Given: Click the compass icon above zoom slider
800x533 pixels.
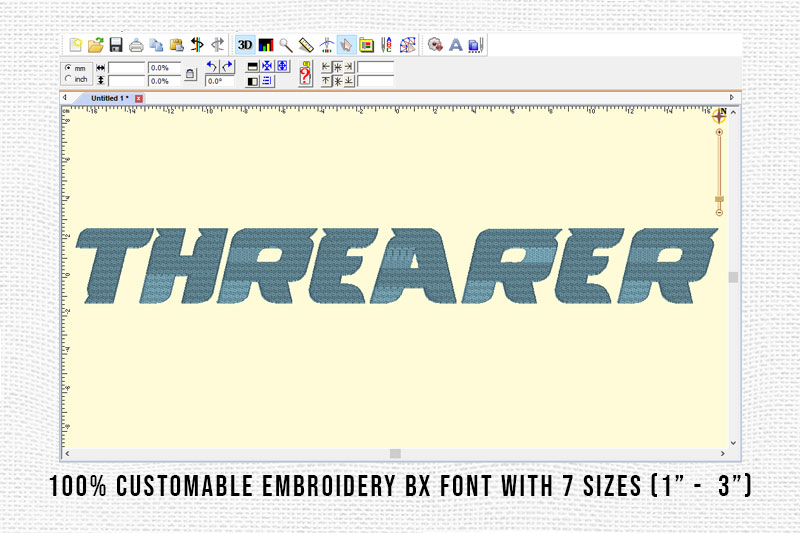Looking at the screenshot, I should point(719,116).
